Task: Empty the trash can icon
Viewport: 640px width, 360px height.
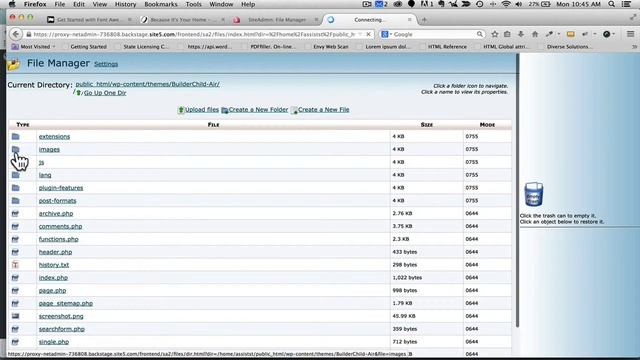Action: pyautogui.click(x=533, y=194)
